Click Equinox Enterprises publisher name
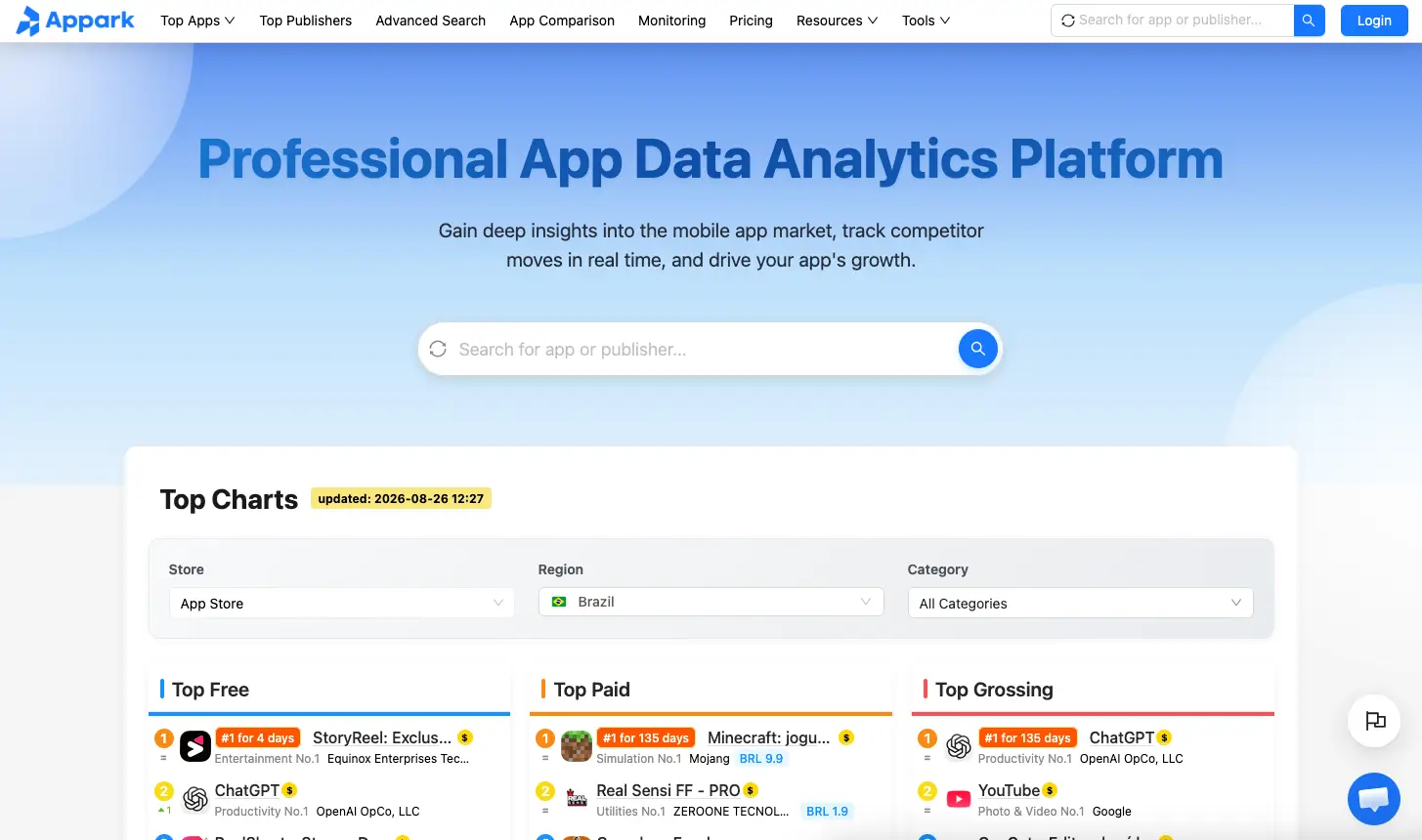The width and height of the screenshot is (1422, 840). click(x=399, y=759)
